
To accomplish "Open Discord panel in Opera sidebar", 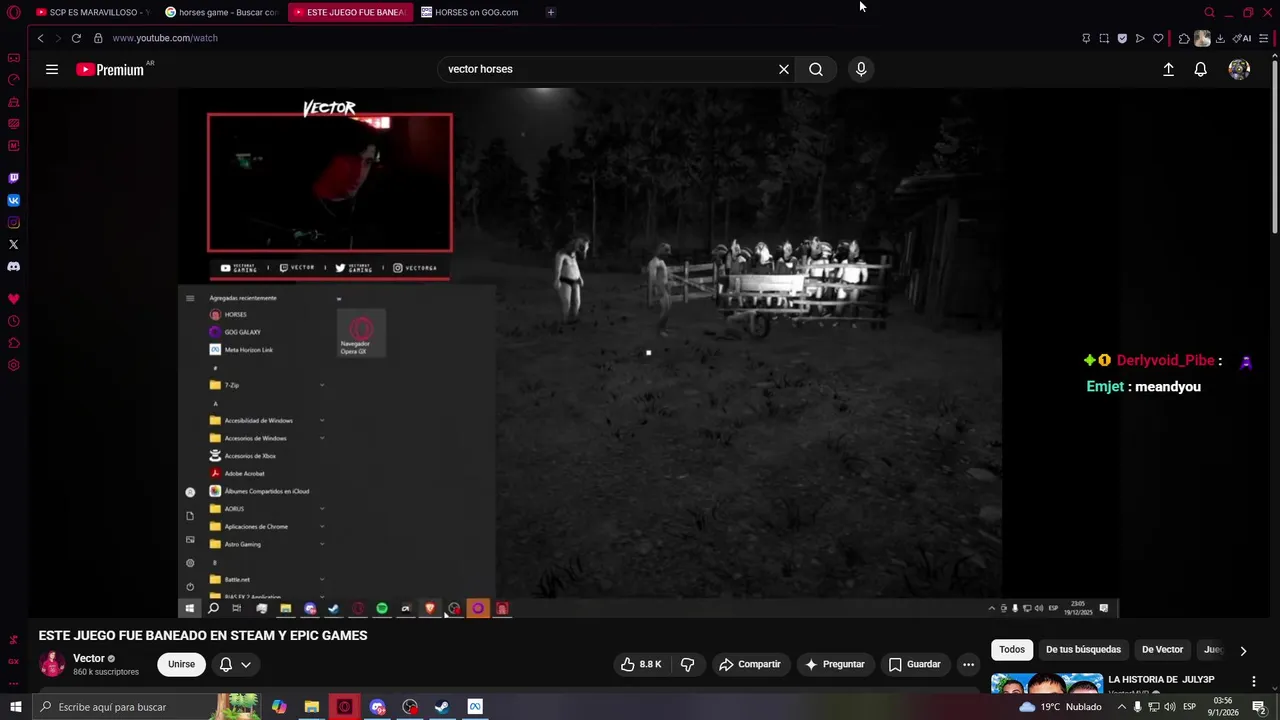I will click(13, 266).
